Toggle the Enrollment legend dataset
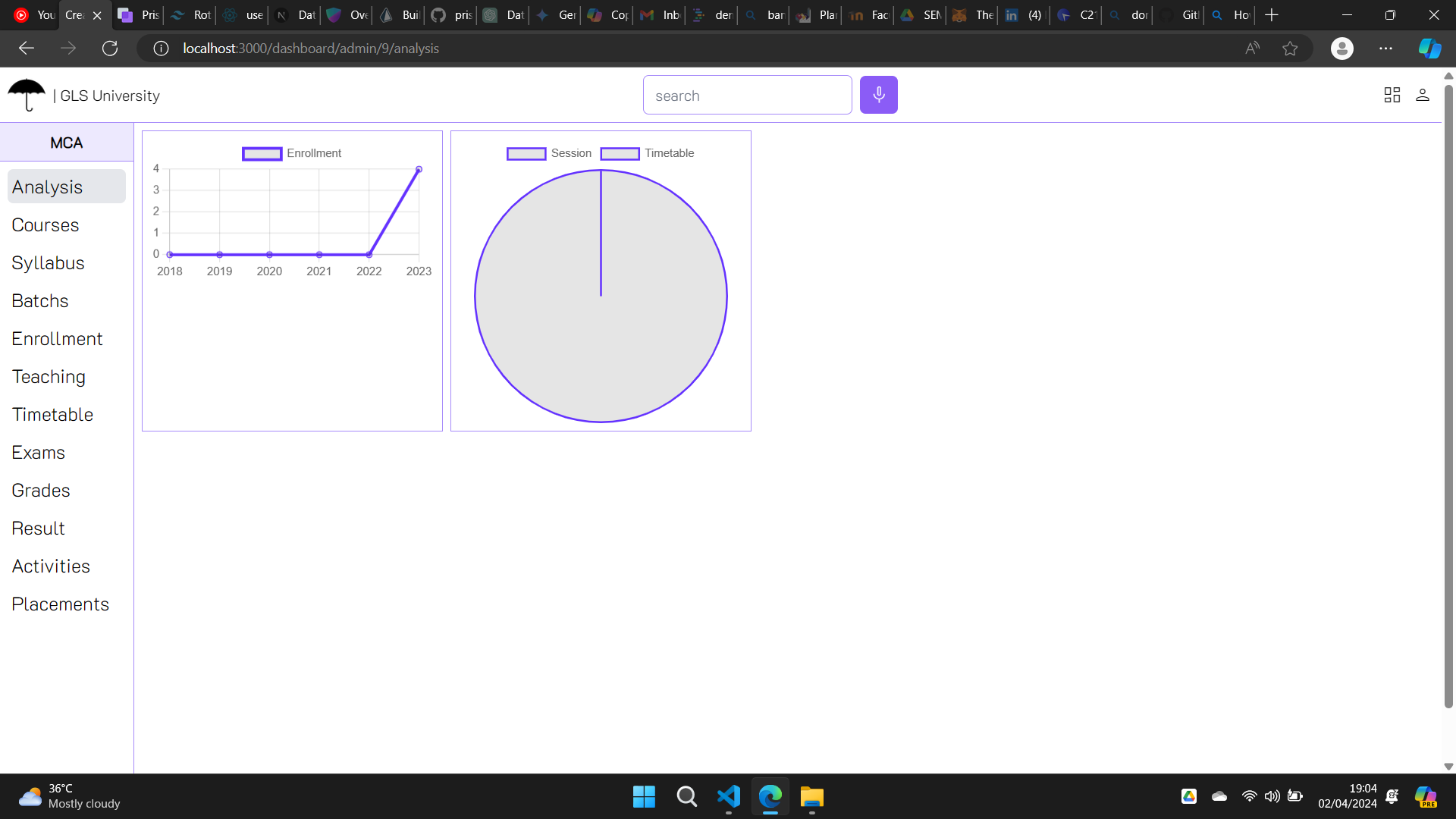 click(292, 153)
